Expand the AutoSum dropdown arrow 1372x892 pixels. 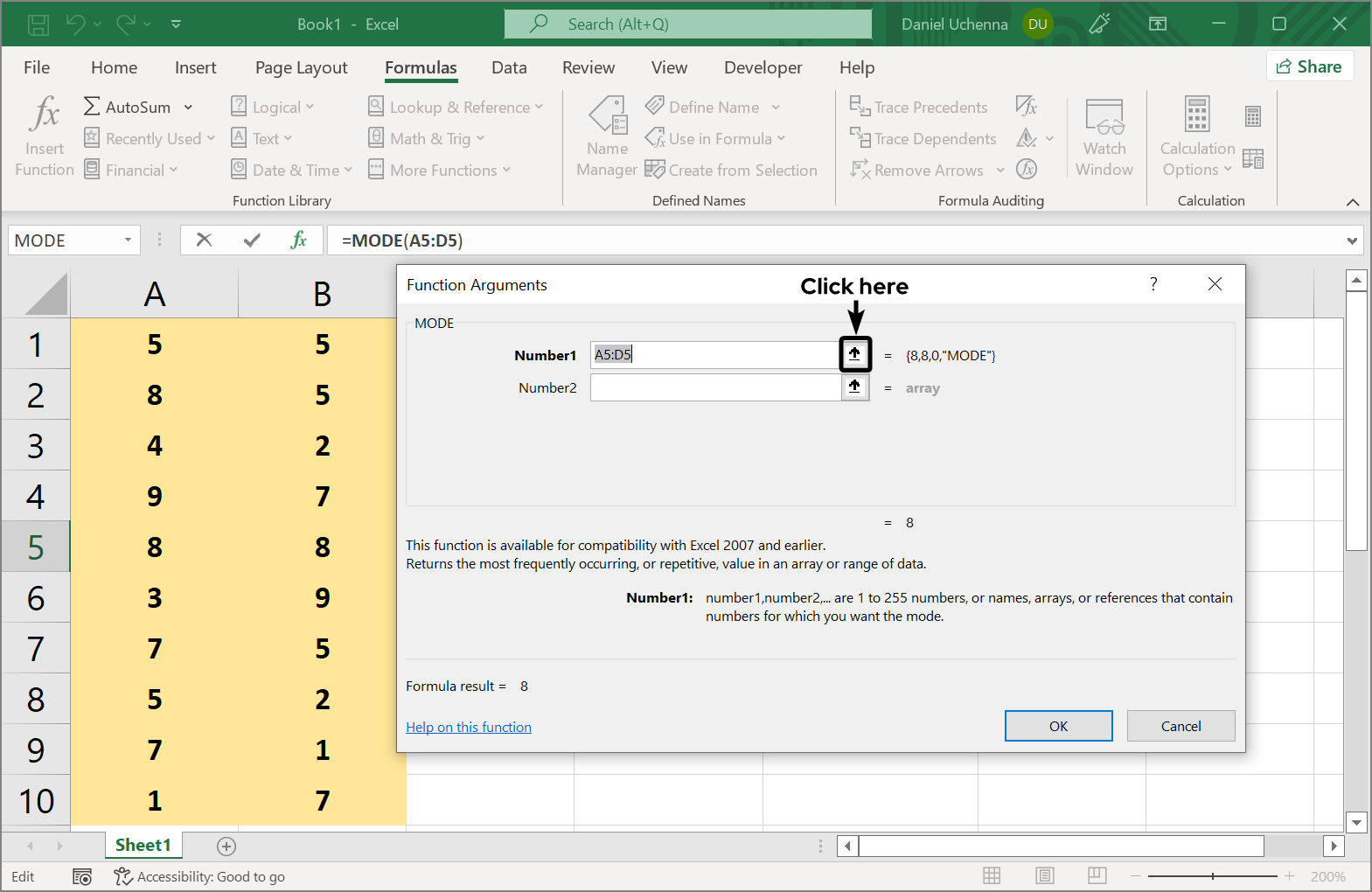[x=188, y=108]
